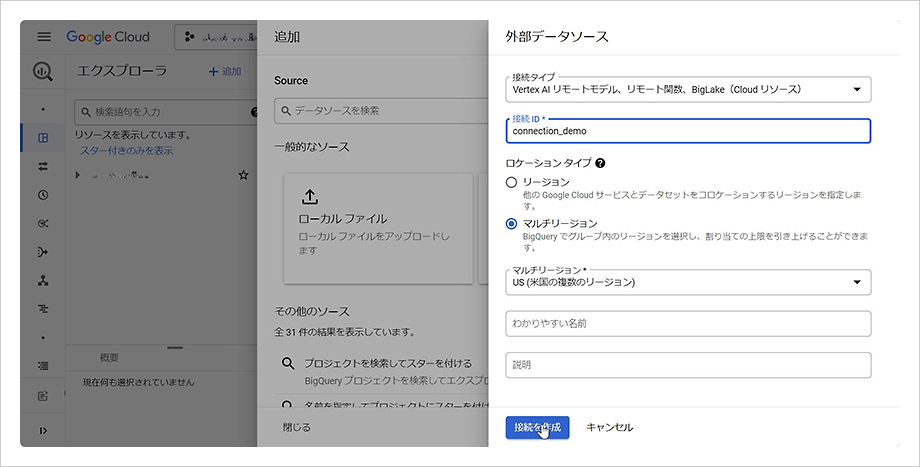Click the Explorer search field
The height and width of the screenshot is (467, 920).
[x=166, y=111]
